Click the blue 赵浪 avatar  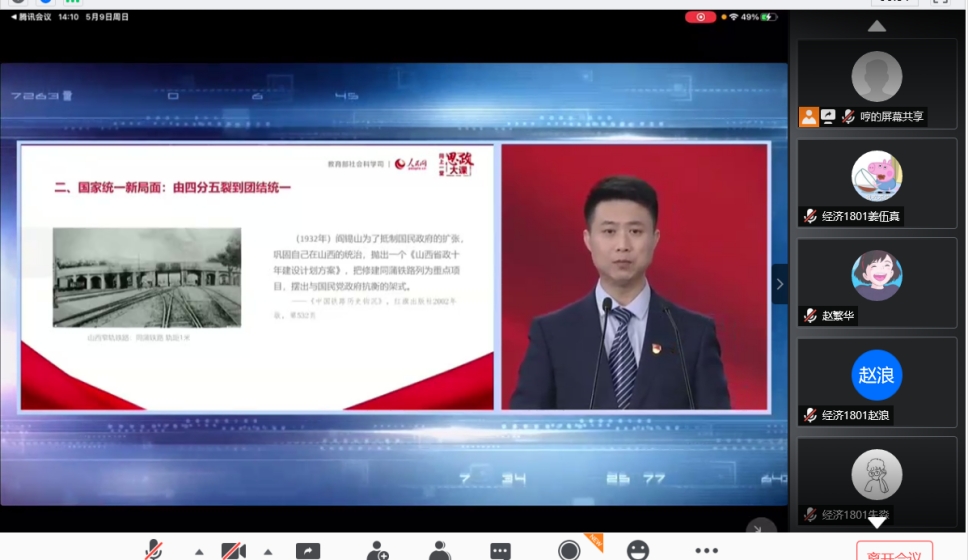877,375
